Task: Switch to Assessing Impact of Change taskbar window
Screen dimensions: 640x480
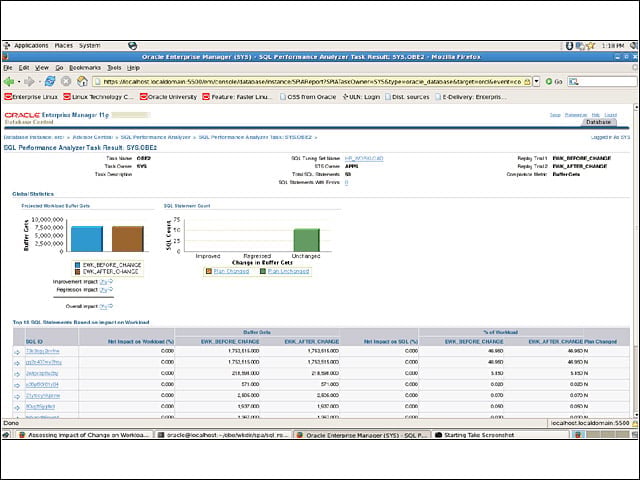Action: point(84,435)
